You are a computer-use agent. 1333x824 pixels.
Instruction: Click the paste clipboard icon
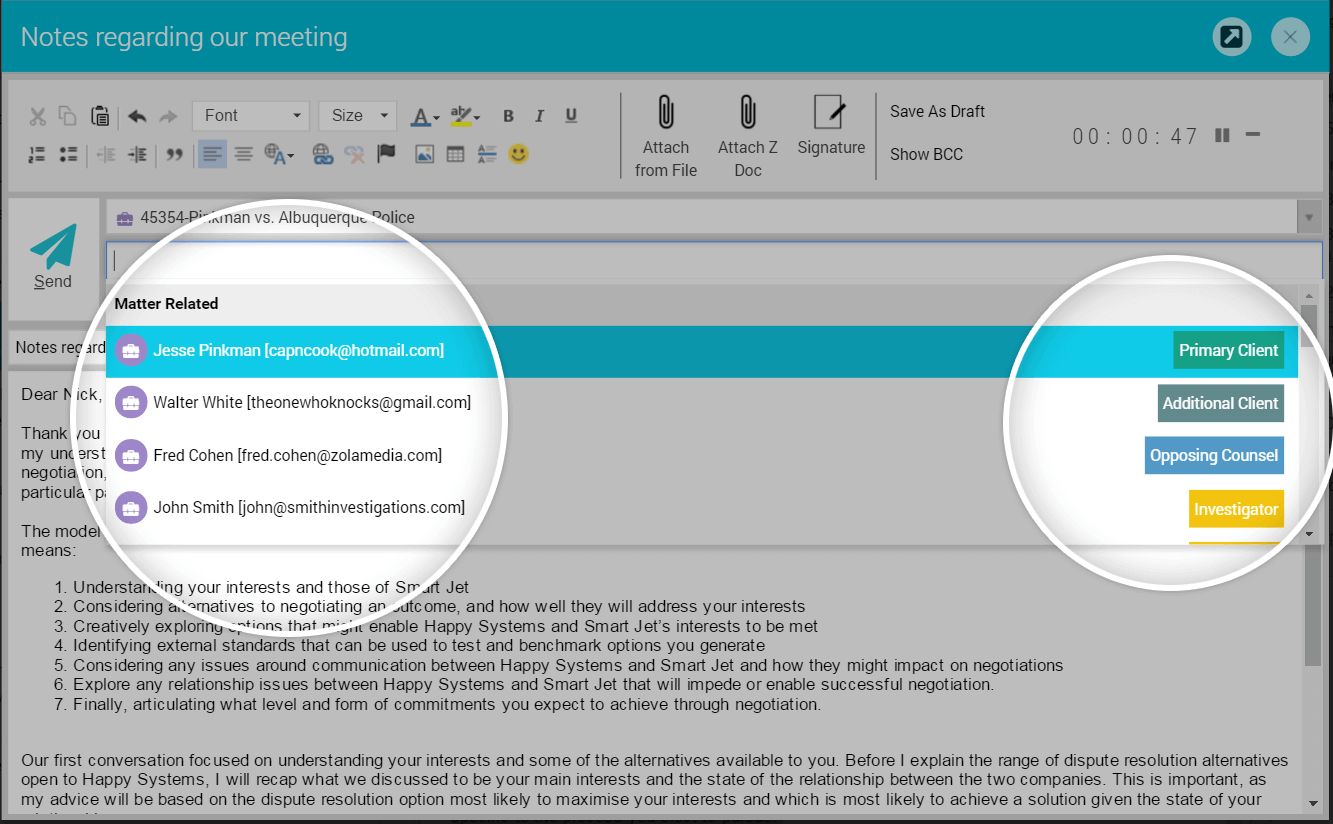click(100, 116)
